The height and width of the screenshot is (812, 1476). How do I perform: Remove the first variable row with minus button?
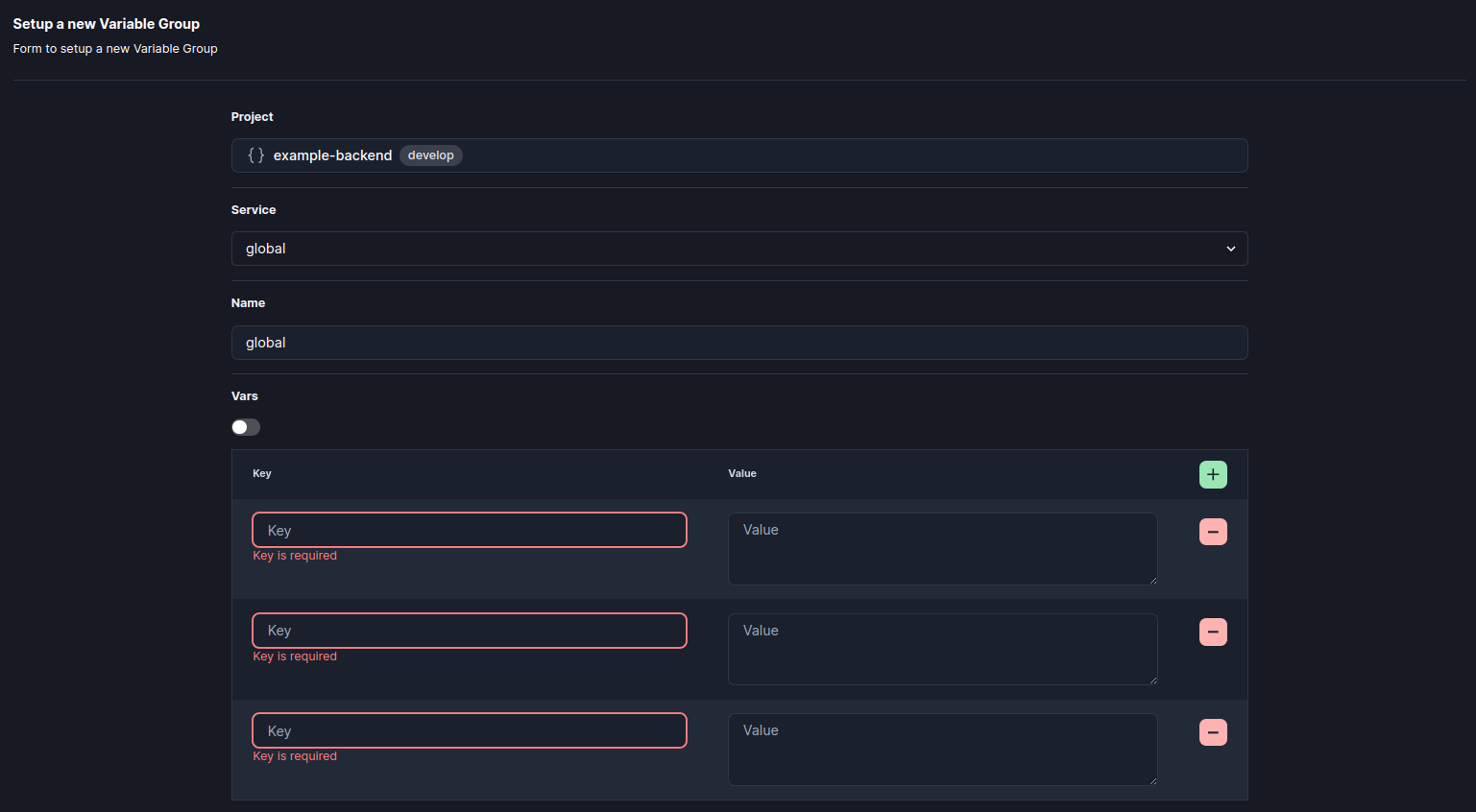pos(1213,532)
